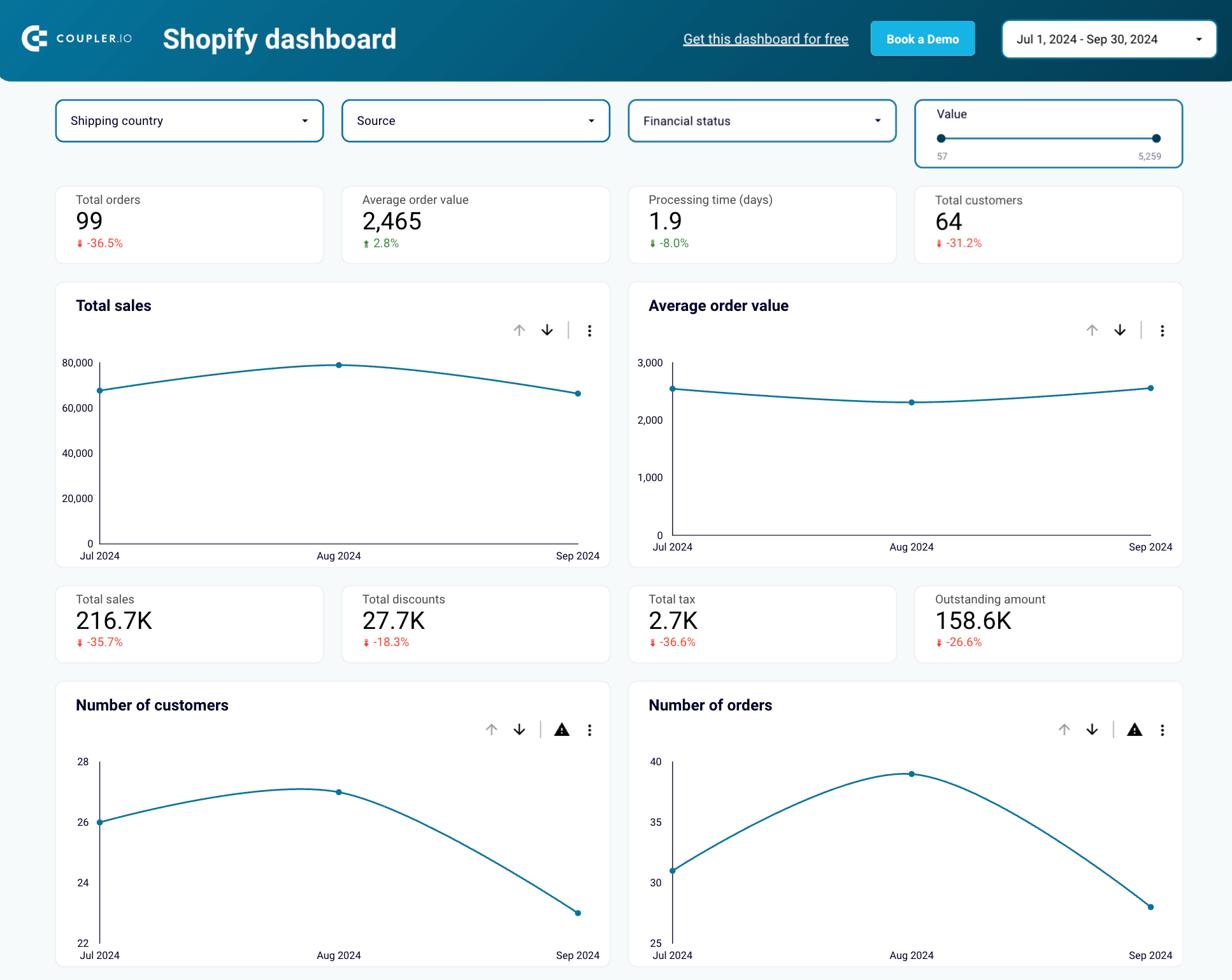Open the Financial status dropdown
The image size is (1232, 980).
pos(762,120)
